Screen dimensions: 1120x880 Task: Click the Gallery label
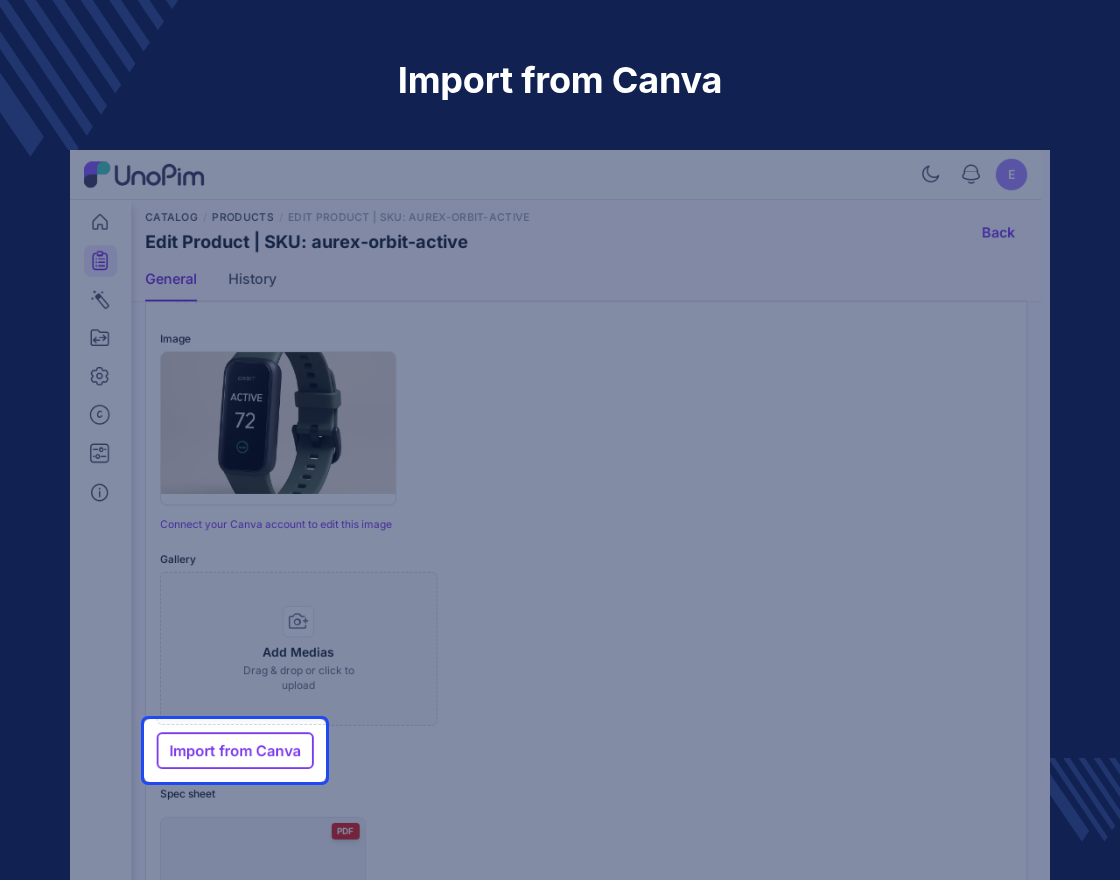pyautogui.click(x=178, y=559)
